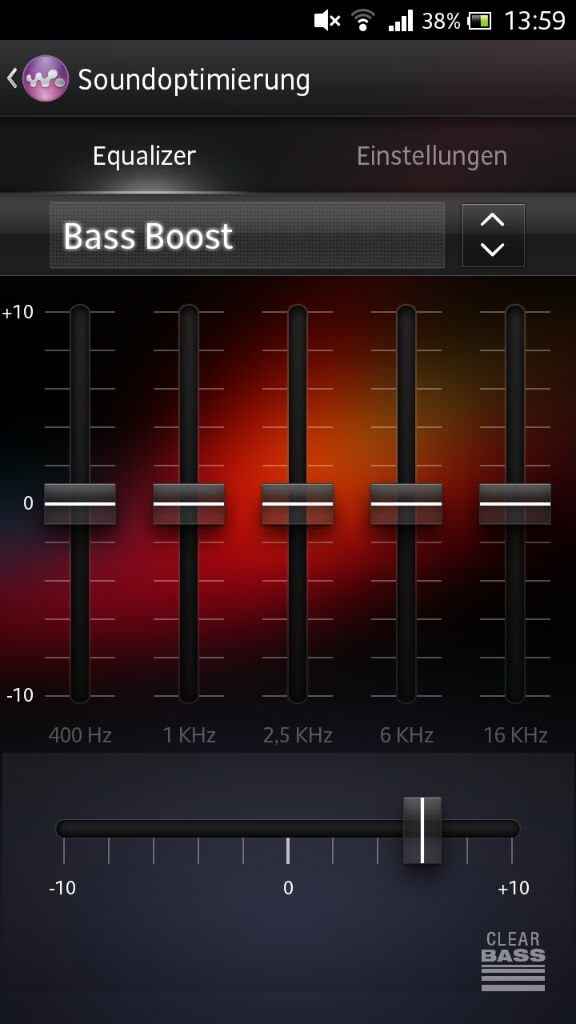The width and height of the screenshot is (576, 1024).
Task: Tap the Clear Bass logo
Action: (x=513, y=961)
